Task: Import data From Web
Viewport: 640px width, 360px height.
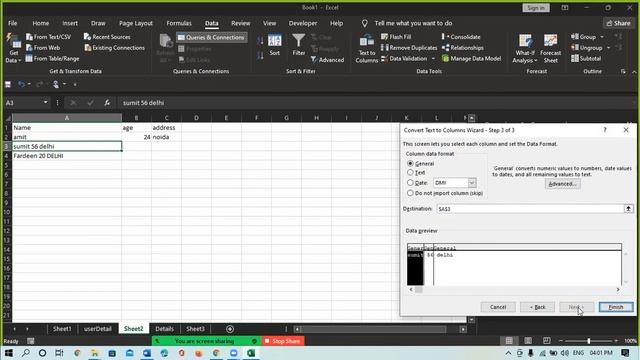Action: coord(43,48)
